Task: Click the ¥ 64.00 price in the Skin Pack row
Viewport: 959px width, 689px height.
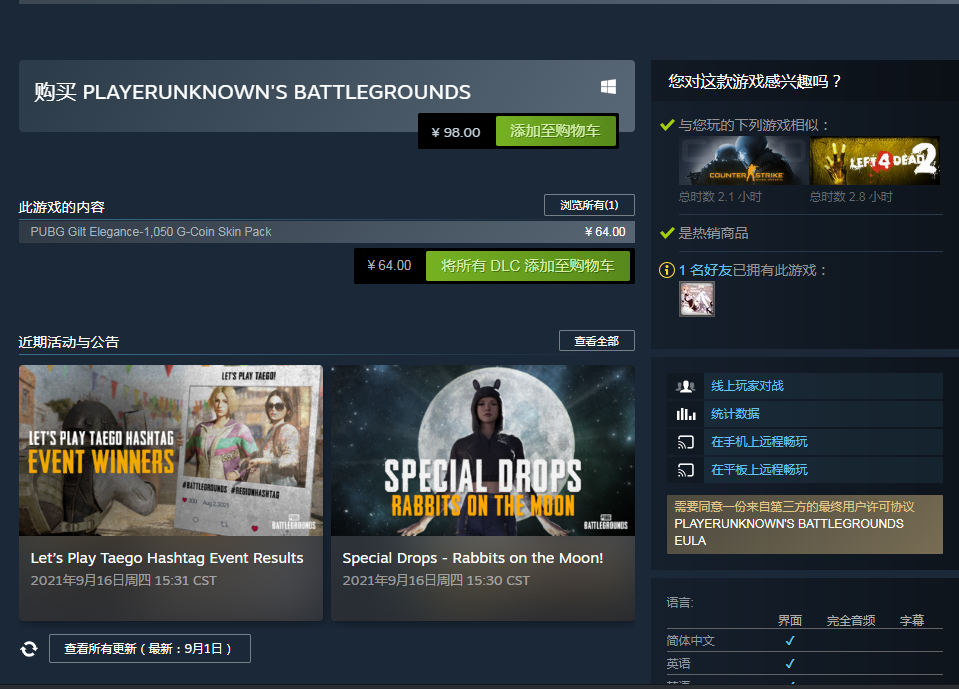Action: [605, 232]
